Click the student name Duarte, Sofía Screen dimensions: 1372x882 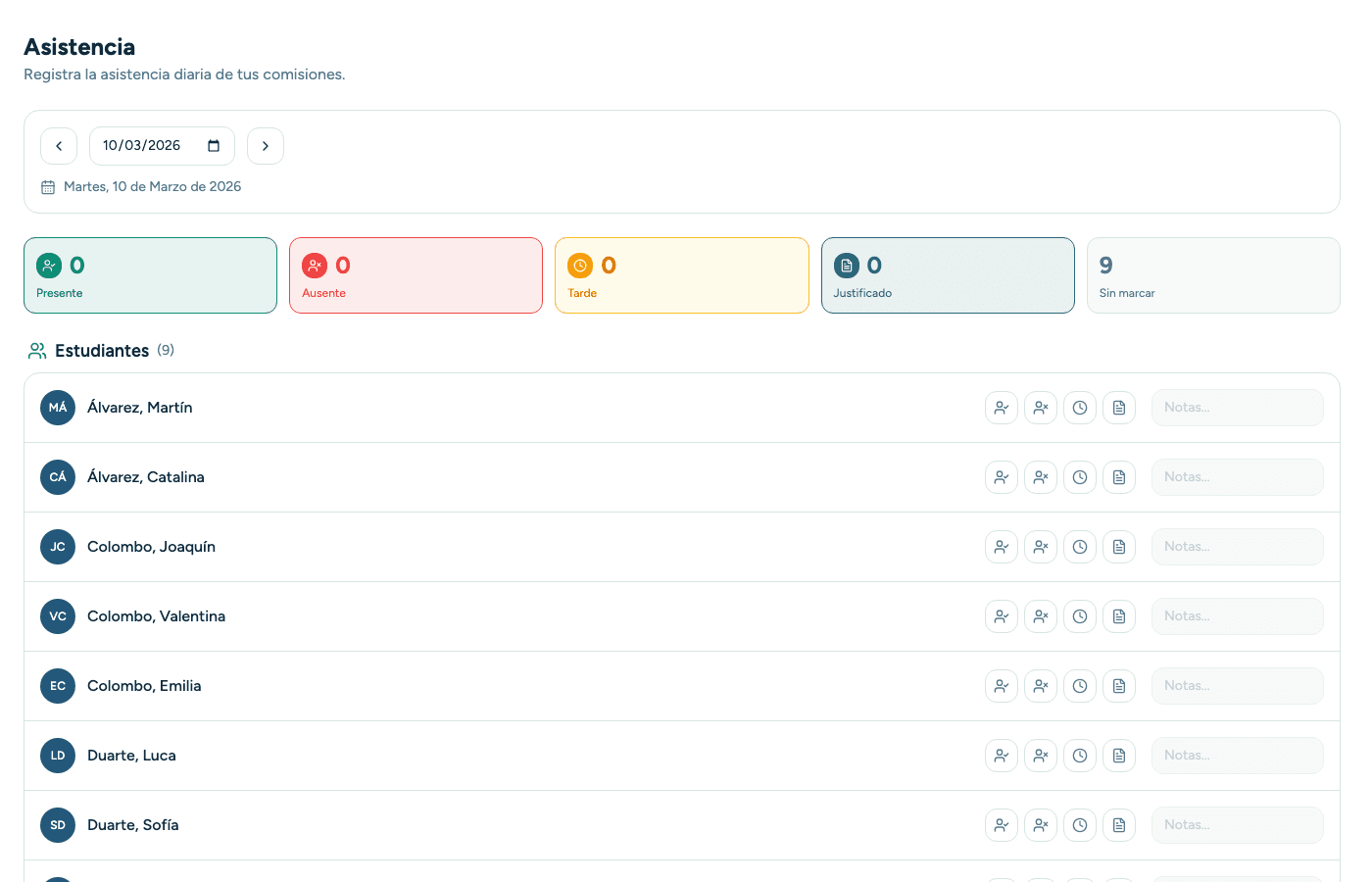click(x=133, y=825)
